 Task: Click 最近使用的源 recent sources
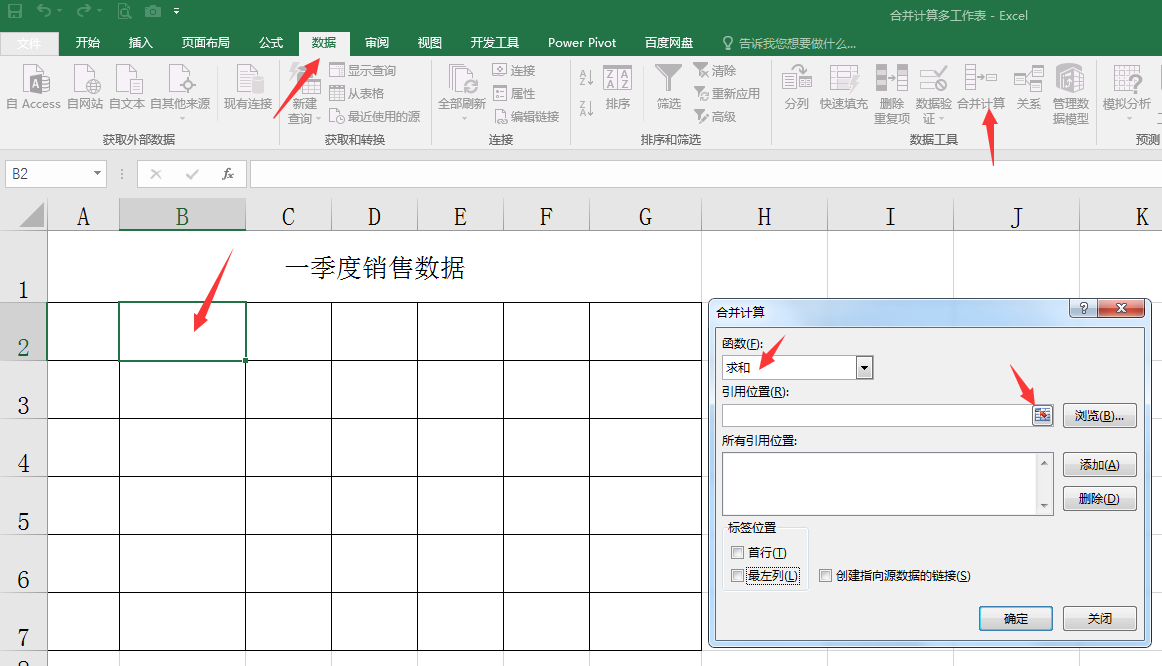pos(375,116)
